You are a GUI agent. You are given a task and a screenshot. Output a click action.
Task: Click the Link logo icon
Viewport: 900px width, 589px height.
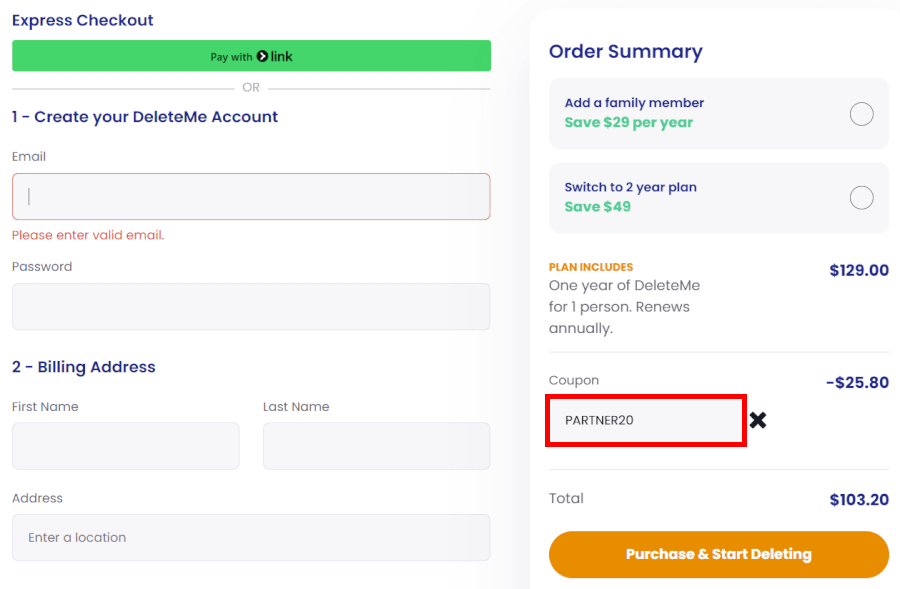263,57
